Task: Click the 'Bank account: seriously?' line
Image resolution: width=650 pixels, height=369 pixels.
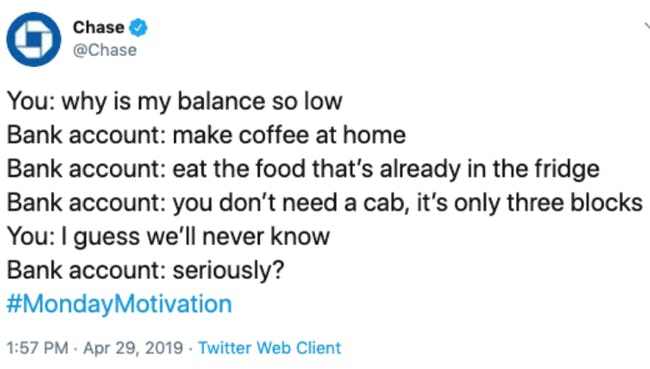Action: tap(146, 270)
